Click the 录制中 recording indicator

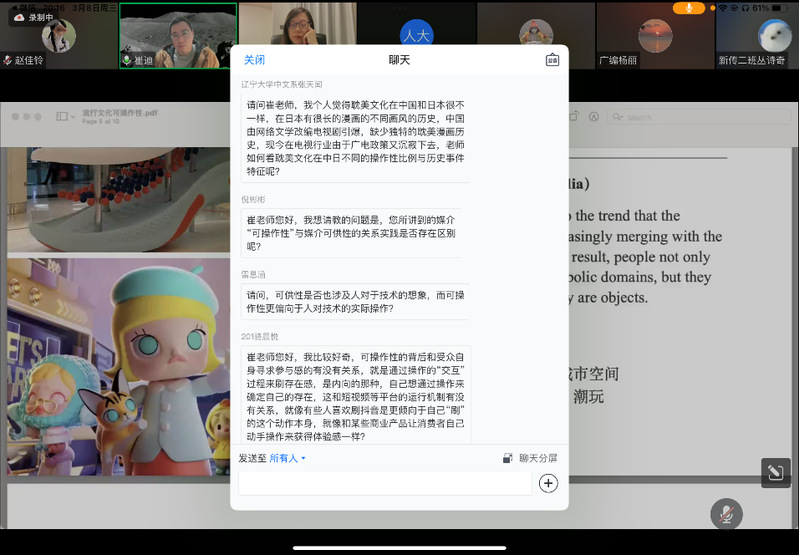pos(33,17)
